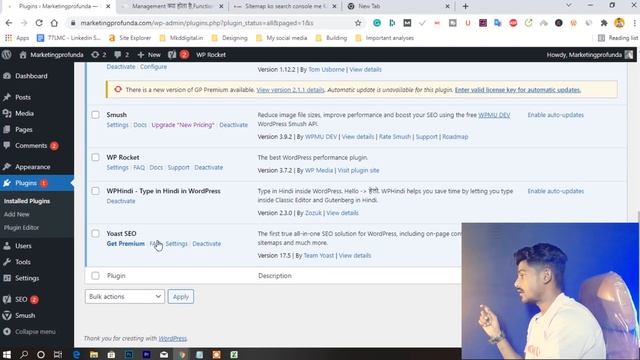The height and width of the screenshot is (360, 640).
Task: Click the Apply button
Action: [180, 296]
